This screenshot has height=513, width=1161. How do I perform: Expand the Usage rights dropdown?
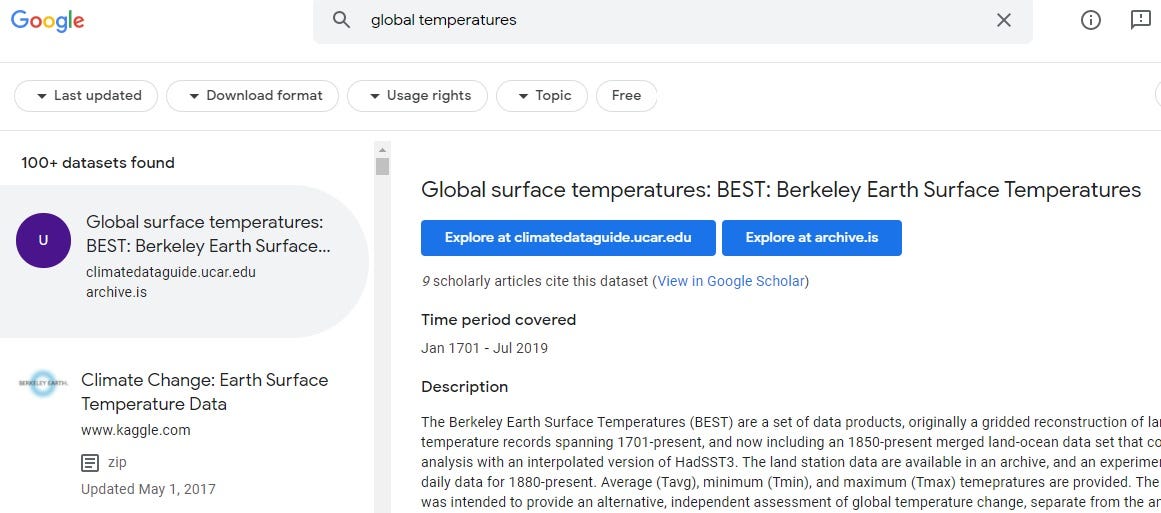[417, 96]
